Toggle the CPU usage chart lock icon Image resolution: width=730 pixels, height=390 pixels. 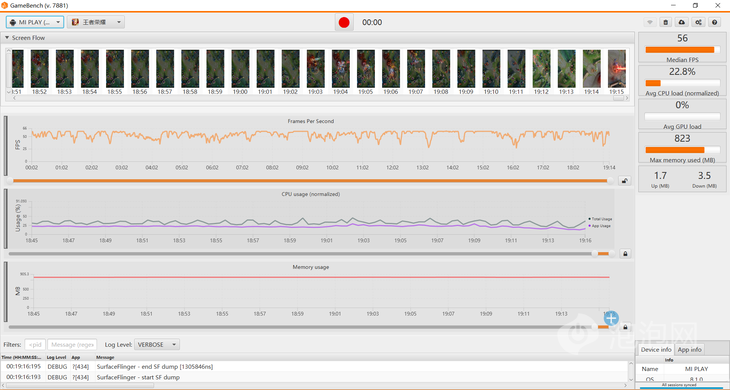(x=625, y=254)
